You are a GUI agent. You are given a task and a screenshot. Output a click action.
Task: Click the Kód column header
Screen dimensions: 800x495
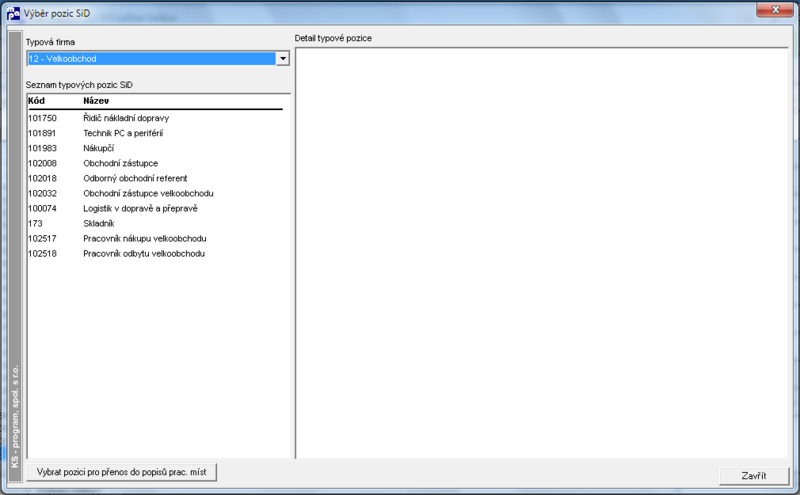point(37,101)
